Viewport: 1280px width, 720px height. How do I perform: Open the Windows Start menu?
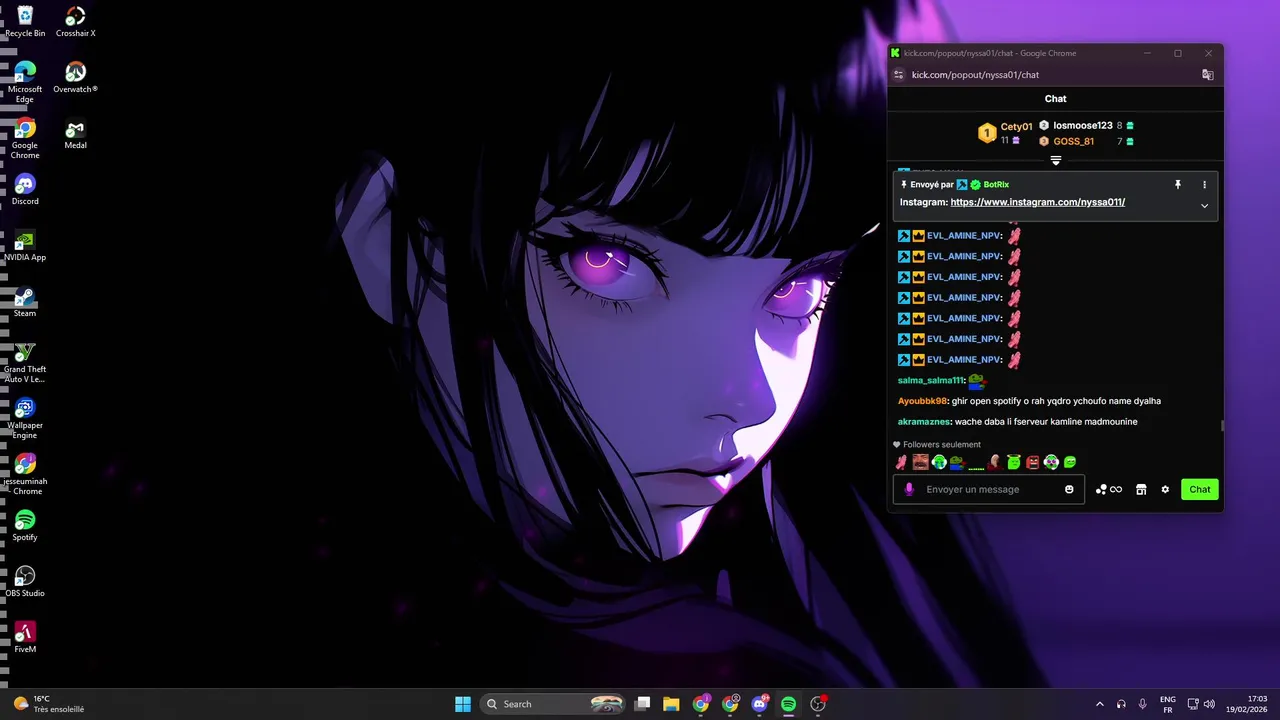click(463, 704)
